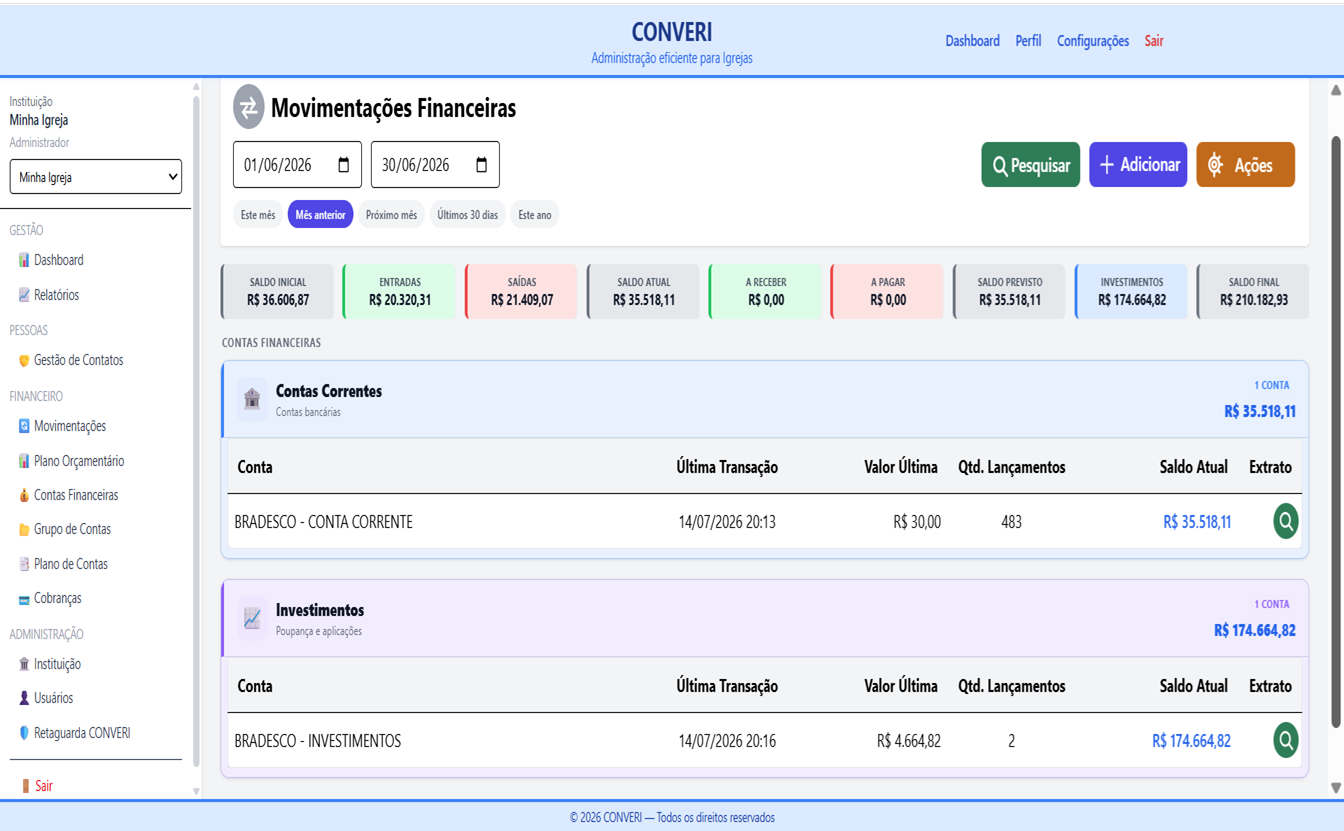The width and height of the screenshot is (1344, 831).
Task: Click the bank building icon beside Contas Correntes
Action: point(252,400)
